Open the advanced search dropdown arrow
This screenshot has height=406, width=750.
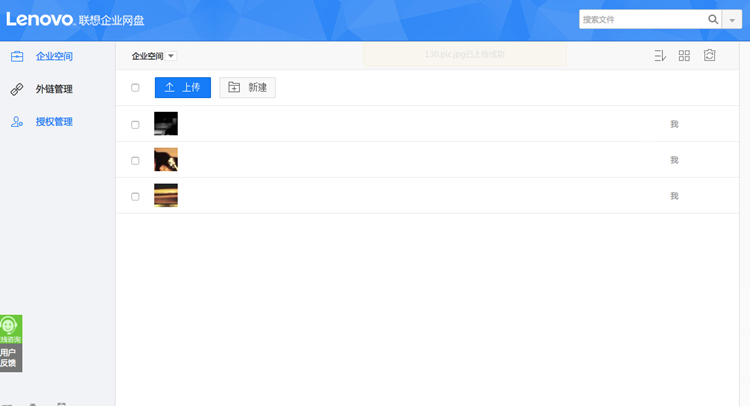732,20
